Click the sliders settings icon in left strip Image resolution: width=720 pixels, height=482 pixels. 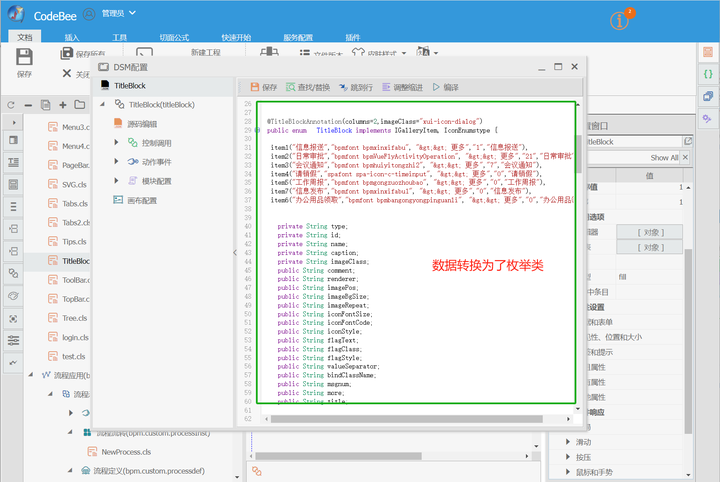[13, 340]
